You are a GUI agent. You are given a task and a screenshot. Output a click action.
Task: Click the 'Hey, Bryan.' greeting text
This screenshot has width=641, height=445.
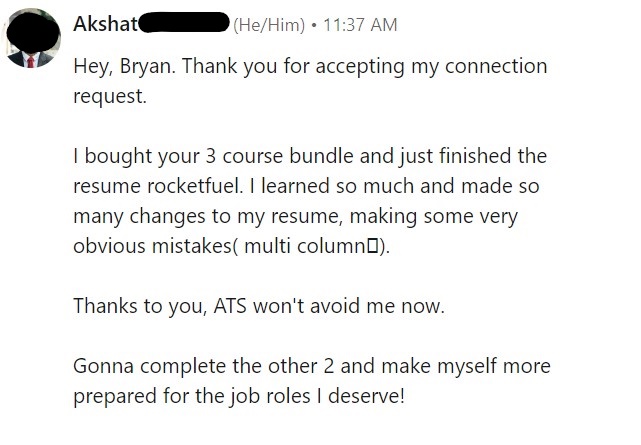[124, 67]
